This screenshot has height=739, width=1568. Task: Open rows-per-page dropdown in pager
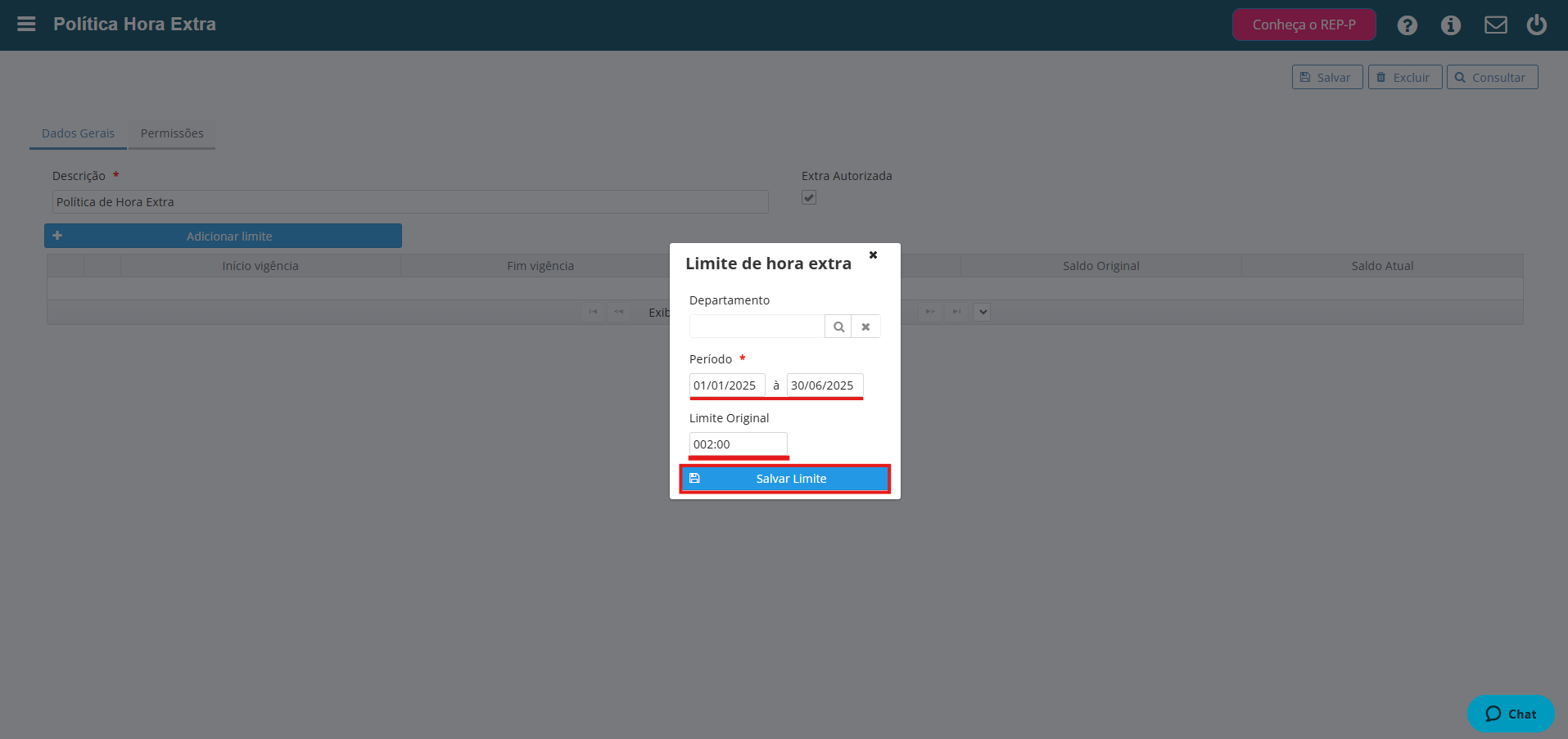click(983, 312)
